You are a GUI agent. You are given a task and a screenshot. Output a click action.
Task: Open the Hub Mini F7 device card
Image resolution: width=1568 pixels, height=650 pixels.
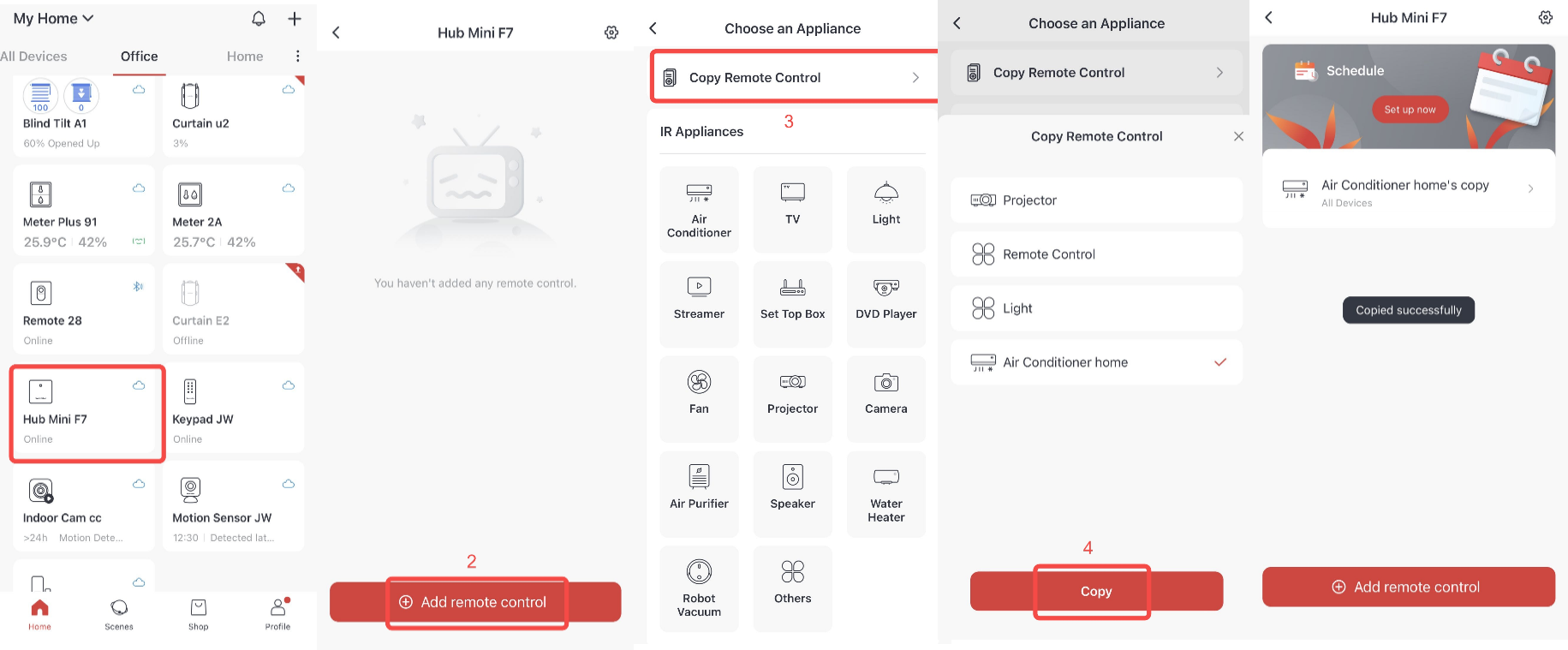pyautogui.click(x=87, y=414)
